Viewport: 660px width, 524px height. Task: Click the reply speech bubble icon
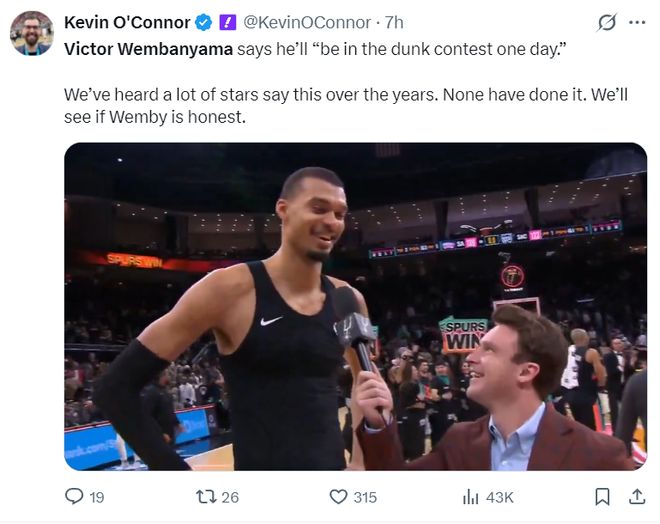click(x=74, y=496)
